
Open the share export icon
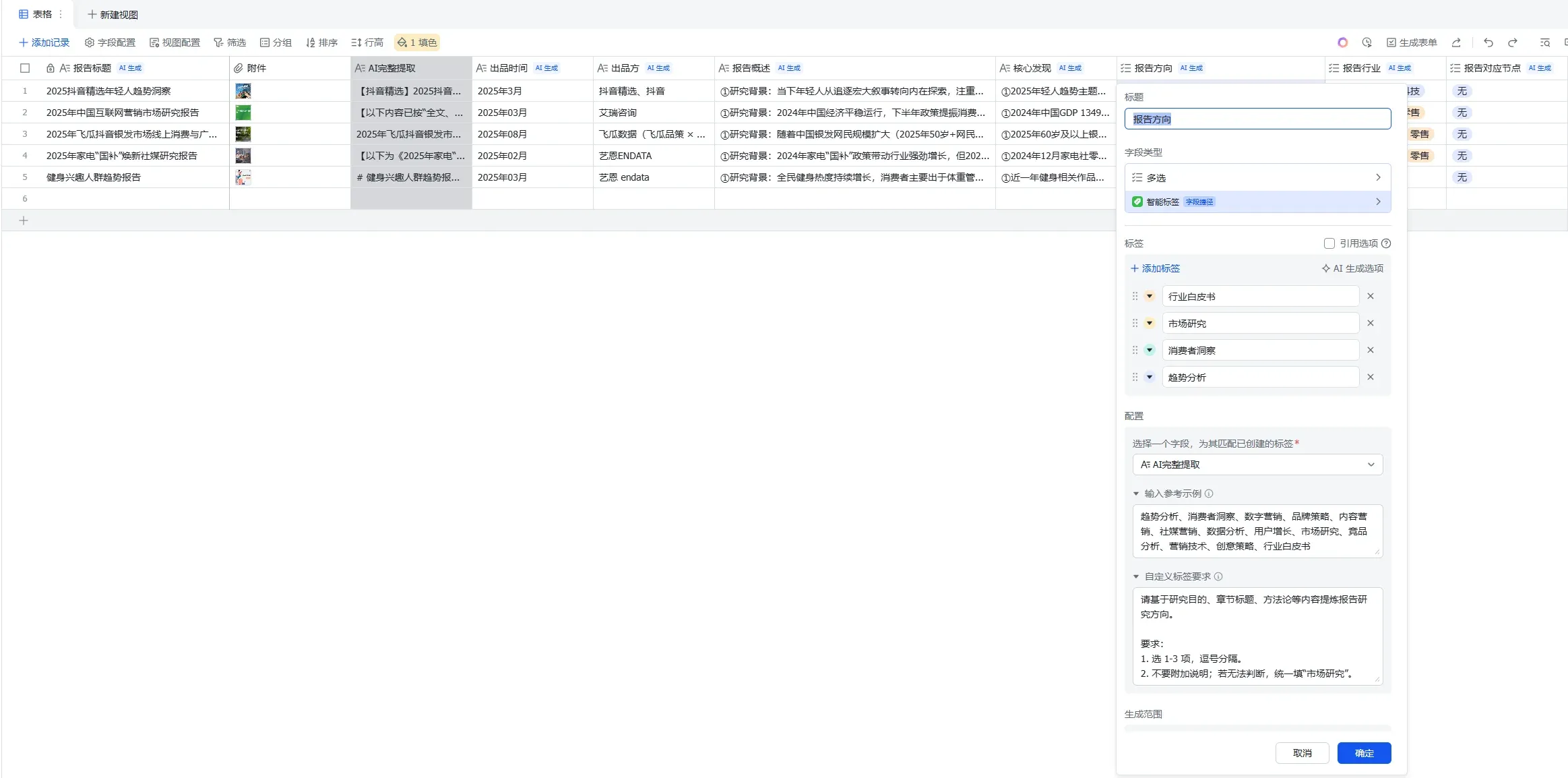pyautogui.click(x=1456, y=42)
